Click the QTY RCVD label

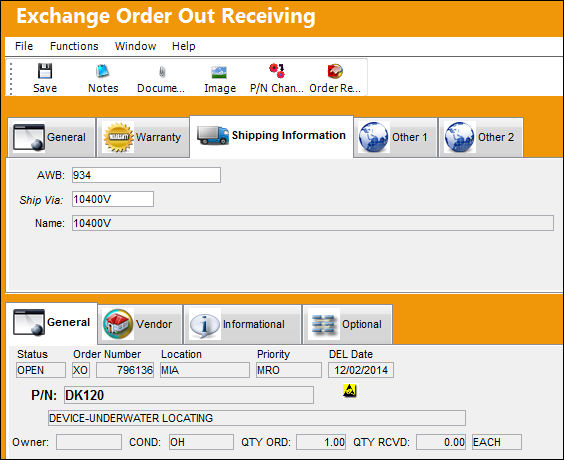(381, 442)
